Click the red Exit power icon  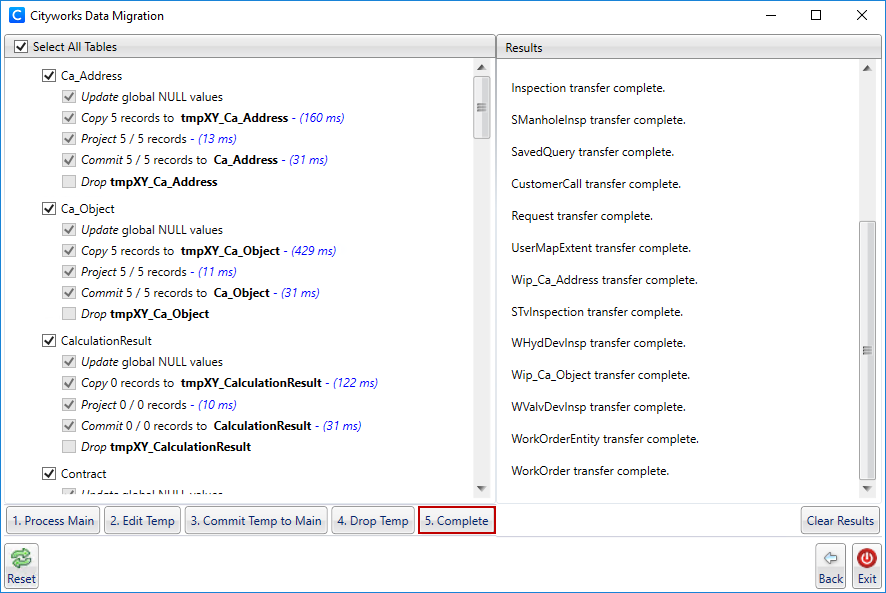866,558
